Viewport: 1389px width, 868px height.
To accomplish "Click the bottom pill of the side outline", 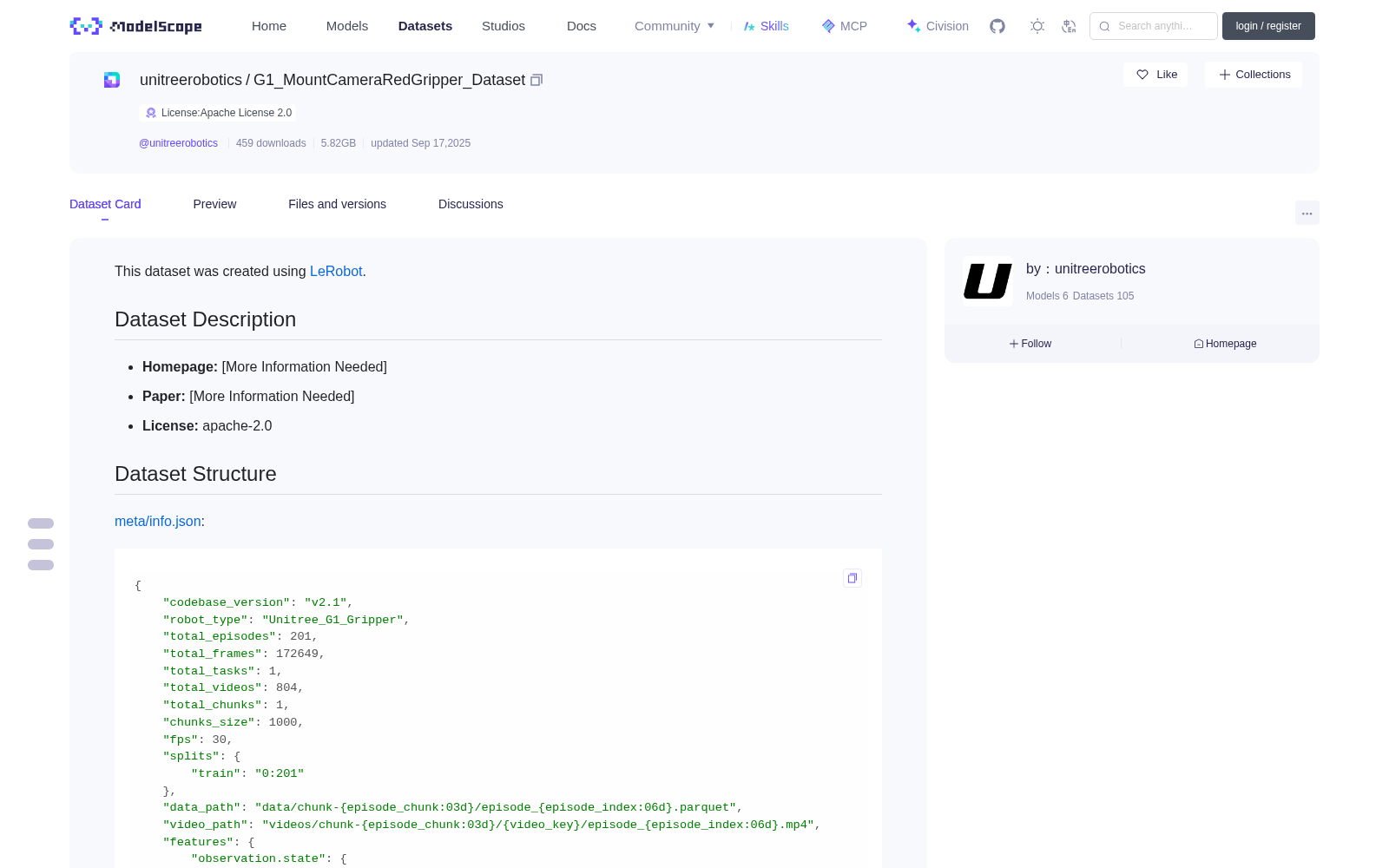I will pos(41,565).
